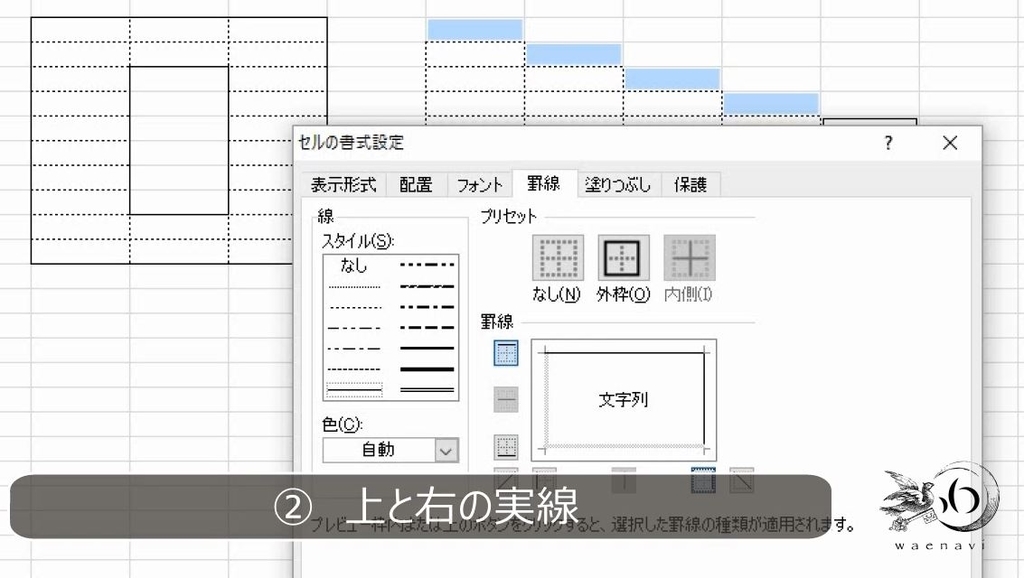The image size is (1024, 578).
Task: Click the top edge of the 文字列 preview
Action: [625, 352]
